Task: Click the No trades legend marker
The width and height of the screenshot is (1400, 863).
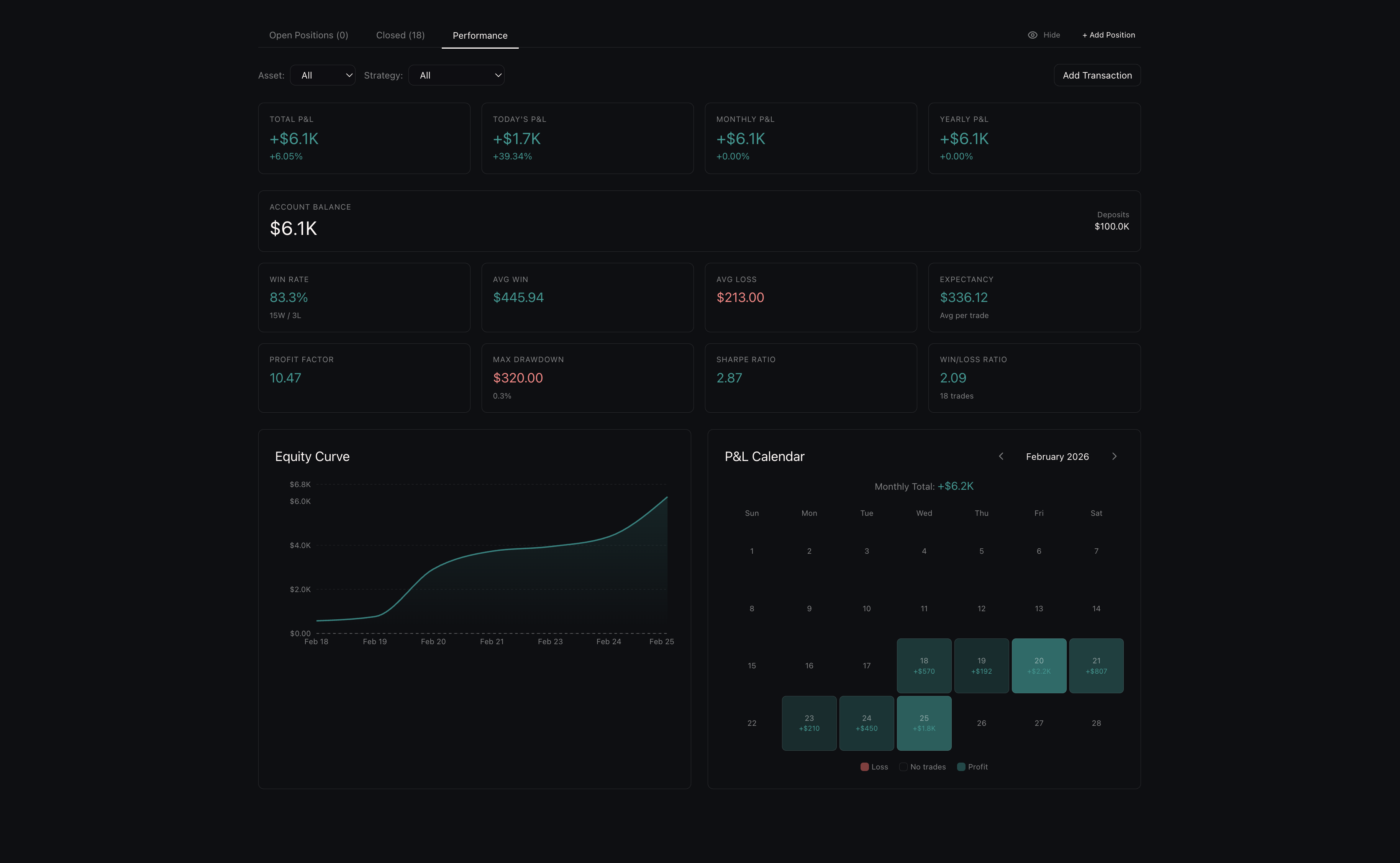Action: coord(903,766)
